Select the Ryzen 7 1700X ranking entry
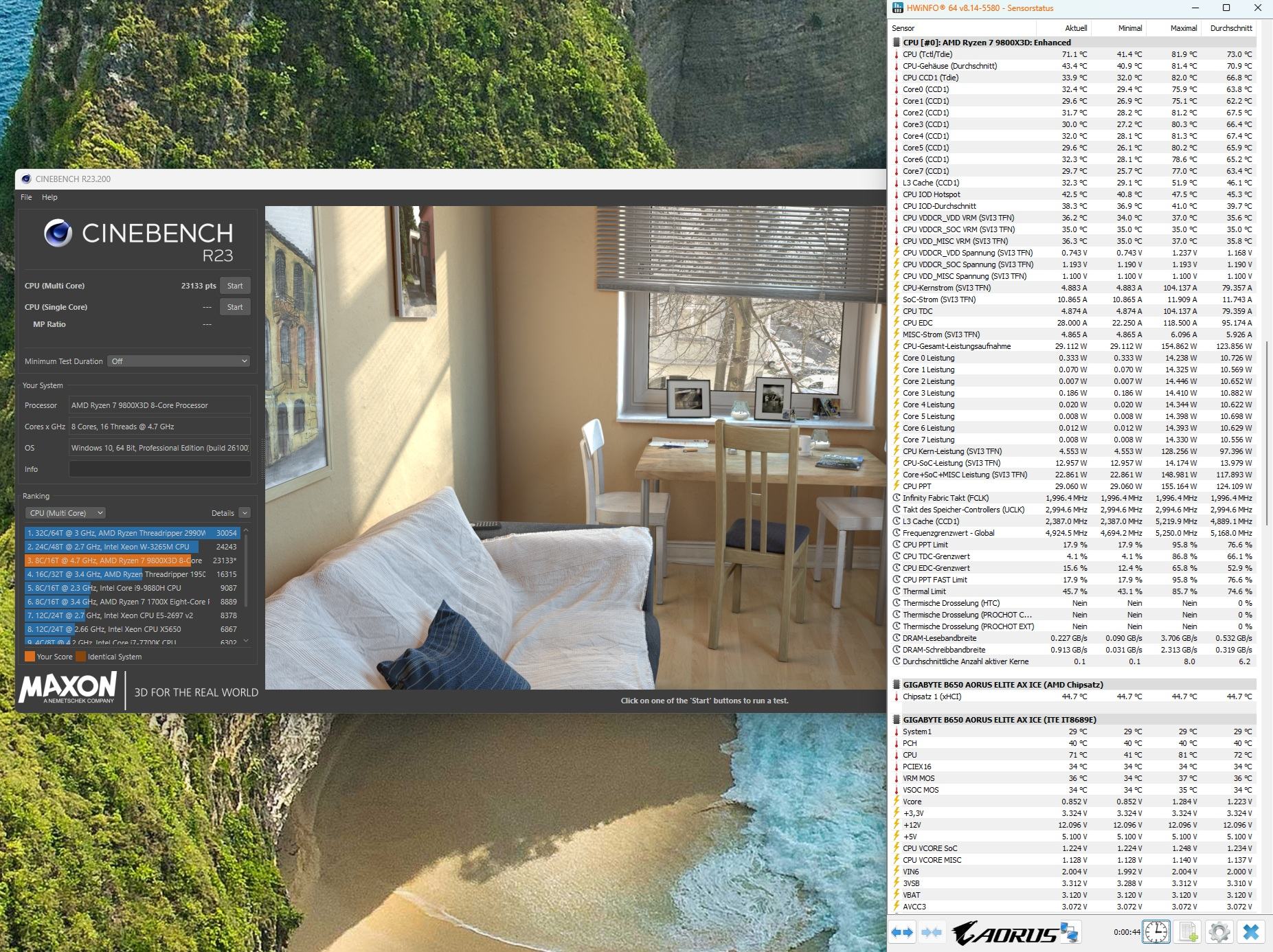1273x952 pixels. [x=132, y=602]
